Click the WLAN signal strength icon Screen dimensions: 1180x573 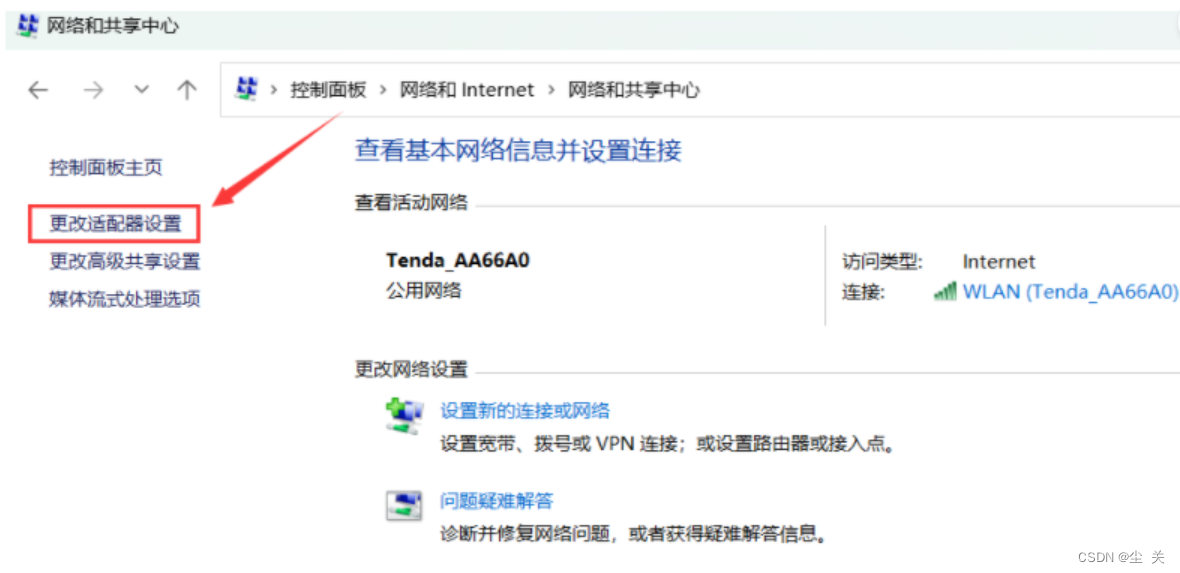pos(945,291)
